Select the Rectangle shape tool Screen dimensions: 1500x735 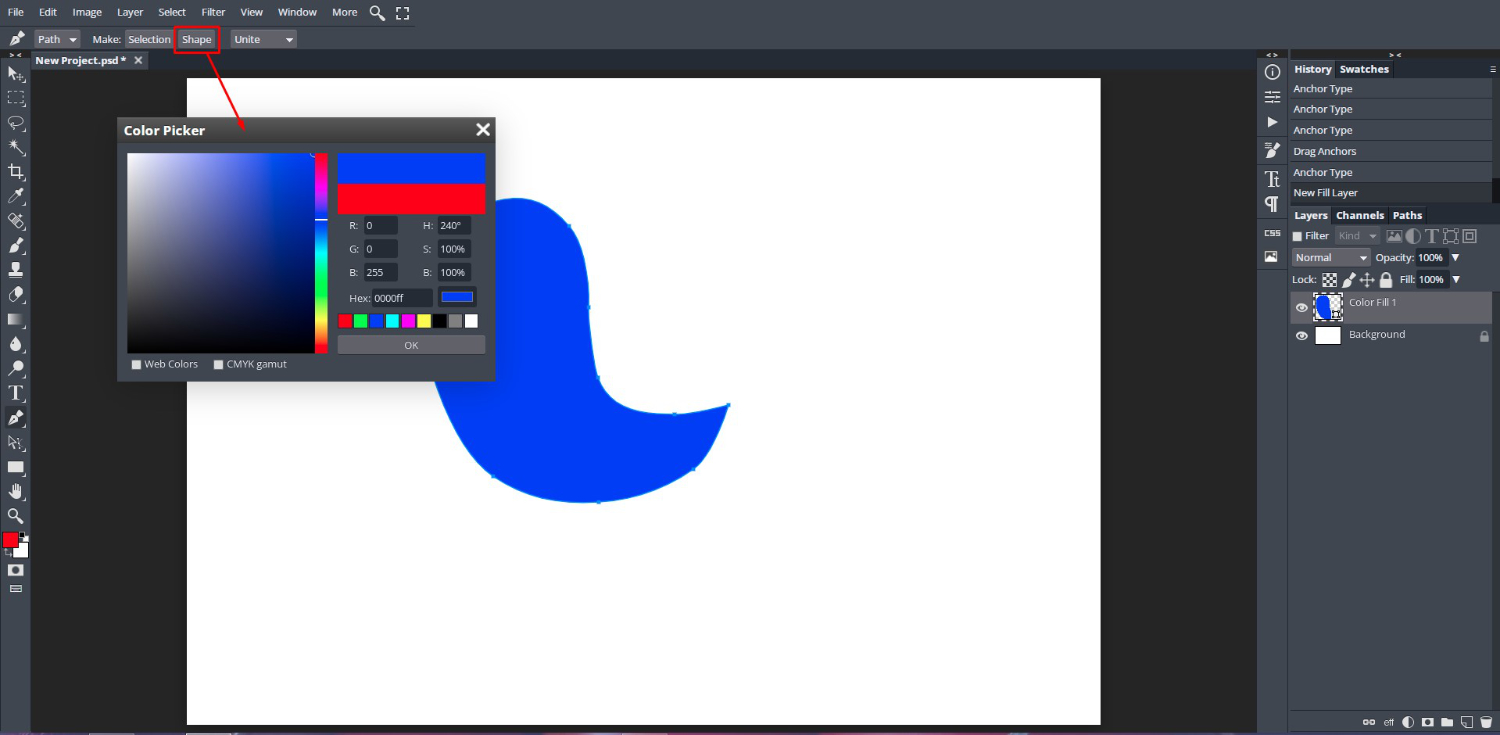[16, 467]
